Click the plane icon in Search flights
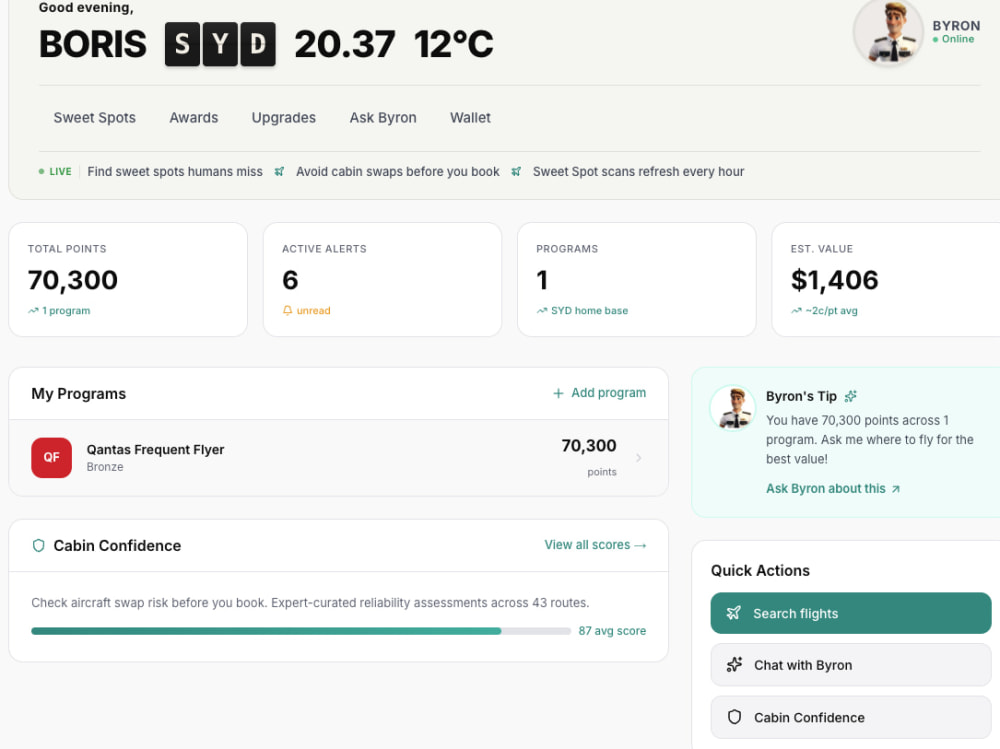This screenshot has width=1000, height=749. click(733, 613)
